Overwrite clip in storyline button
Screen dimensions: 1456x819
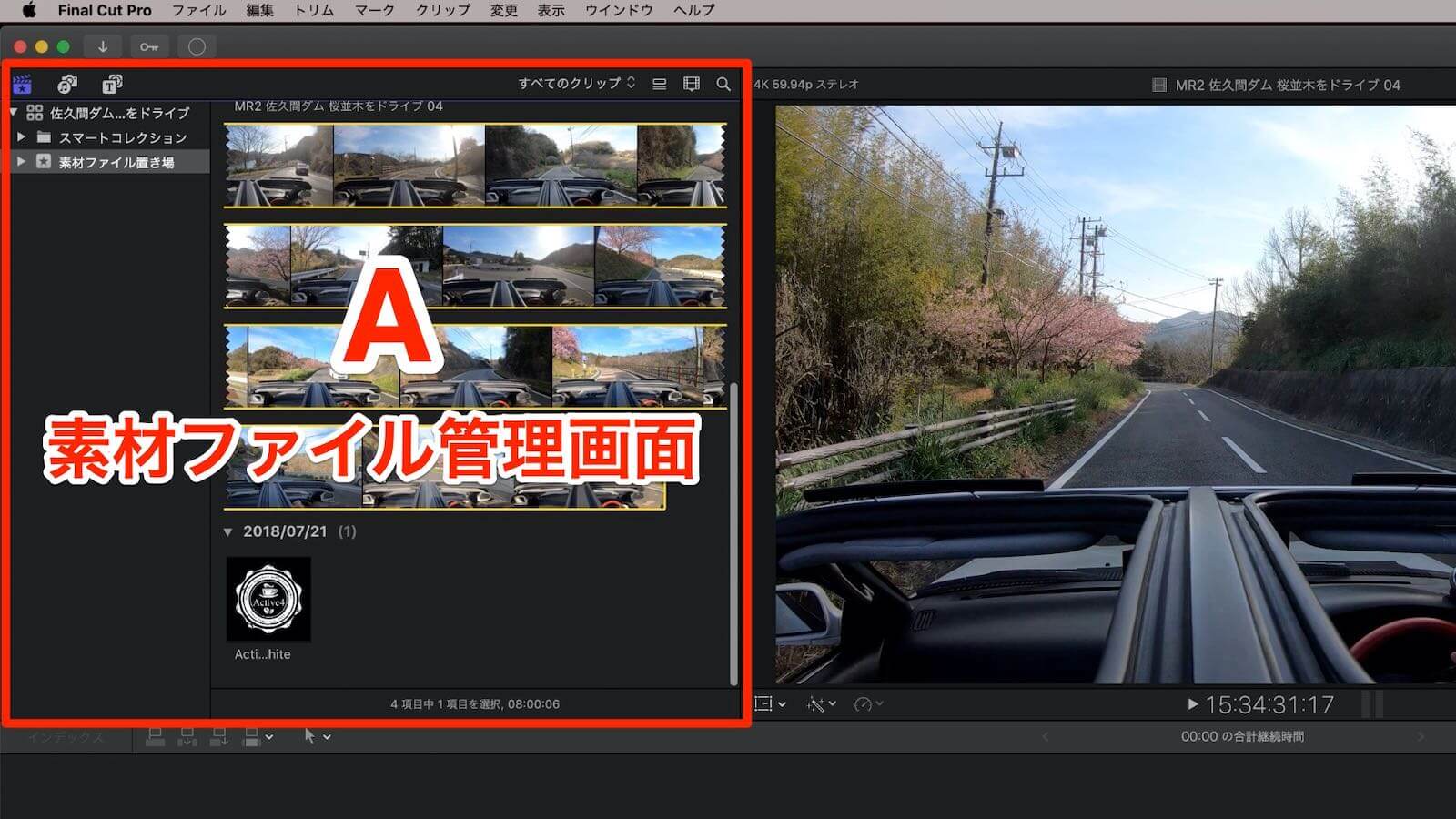(x=251, y=736)
